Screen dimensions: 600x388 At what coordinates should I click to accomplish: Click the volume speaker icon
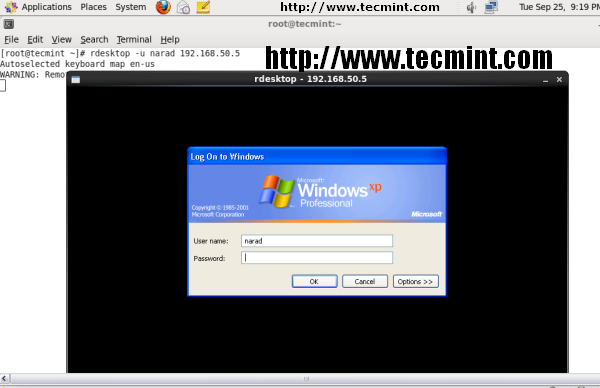pos(471,7)
